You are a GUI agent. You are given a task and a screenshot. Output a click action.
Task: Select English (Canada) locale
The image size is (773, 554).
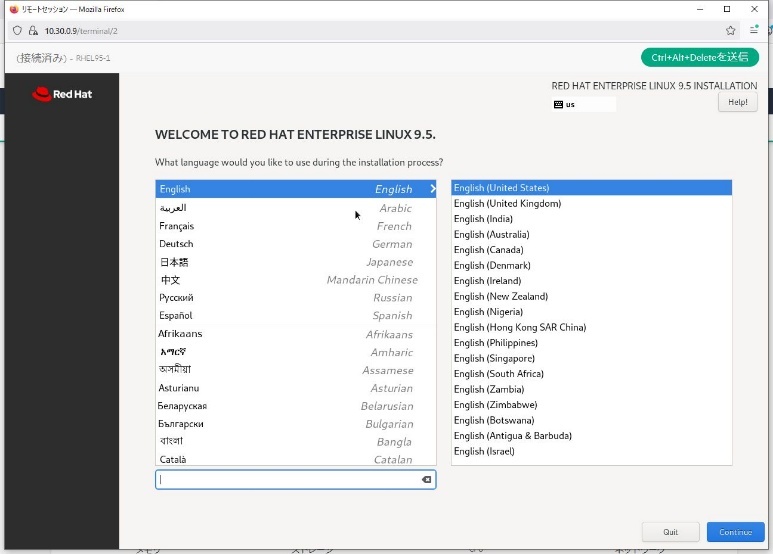tap(488, 250)
